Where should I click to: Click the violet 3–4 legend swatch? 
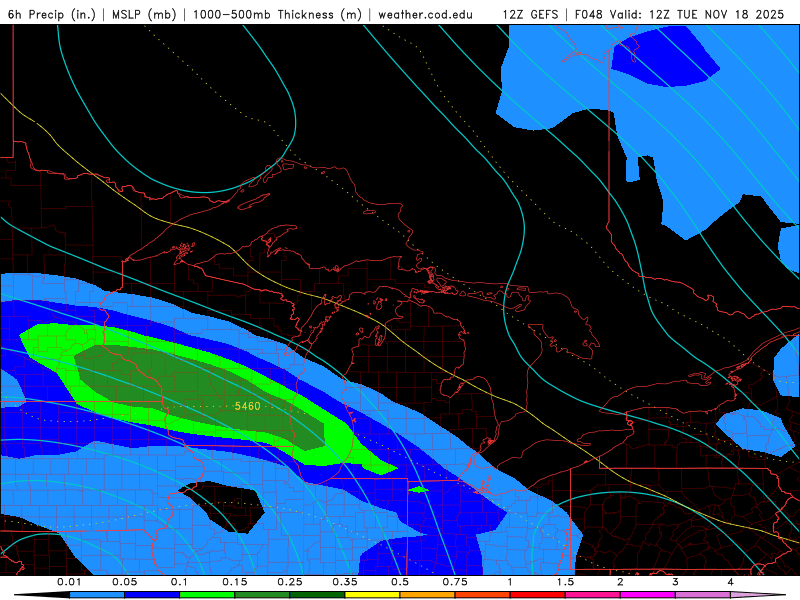tap(703, 595)
